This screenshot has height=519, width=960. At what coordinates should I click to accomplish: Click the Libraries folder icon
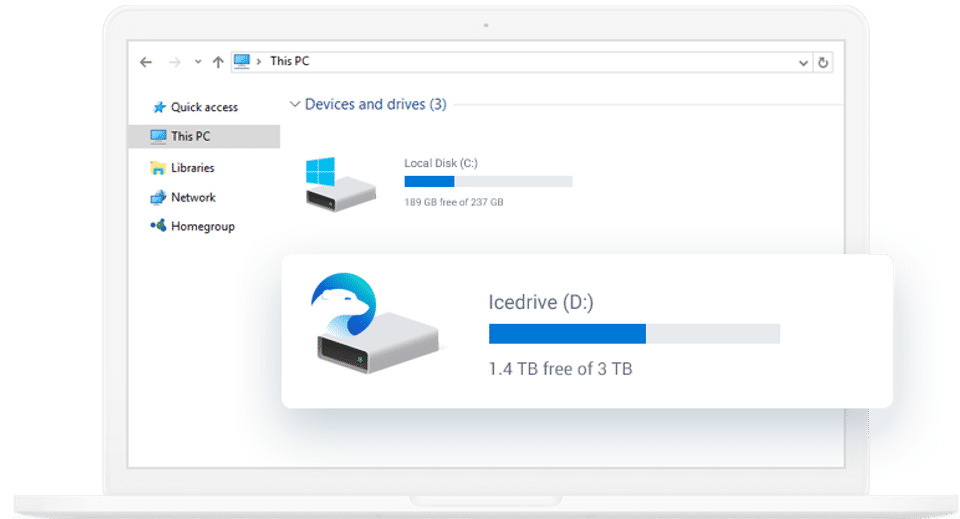click(x=158, y=168)
